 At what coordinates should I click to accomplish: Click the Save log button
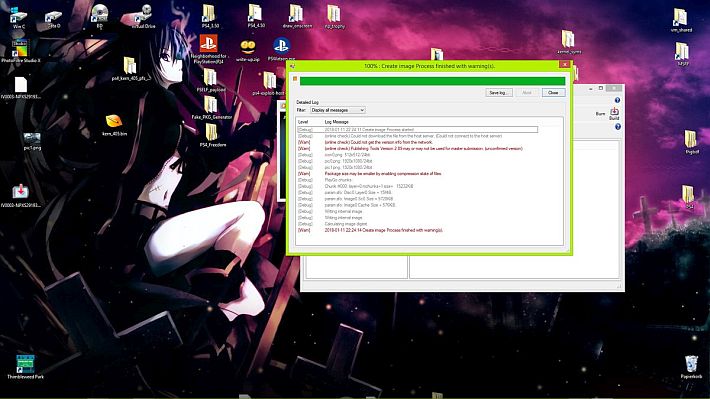pos(499,92)
